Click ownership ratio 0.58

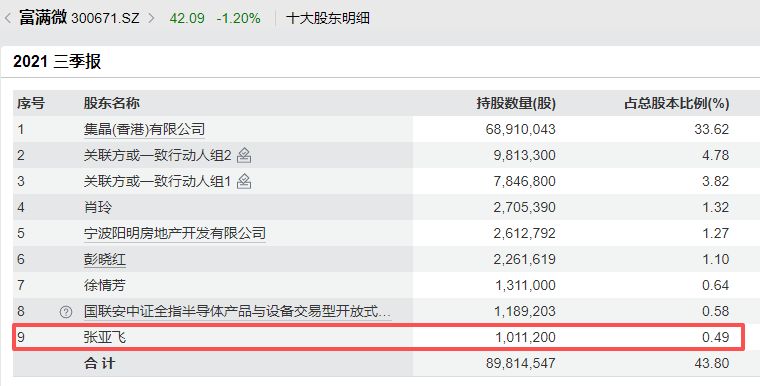click(715, 311)
